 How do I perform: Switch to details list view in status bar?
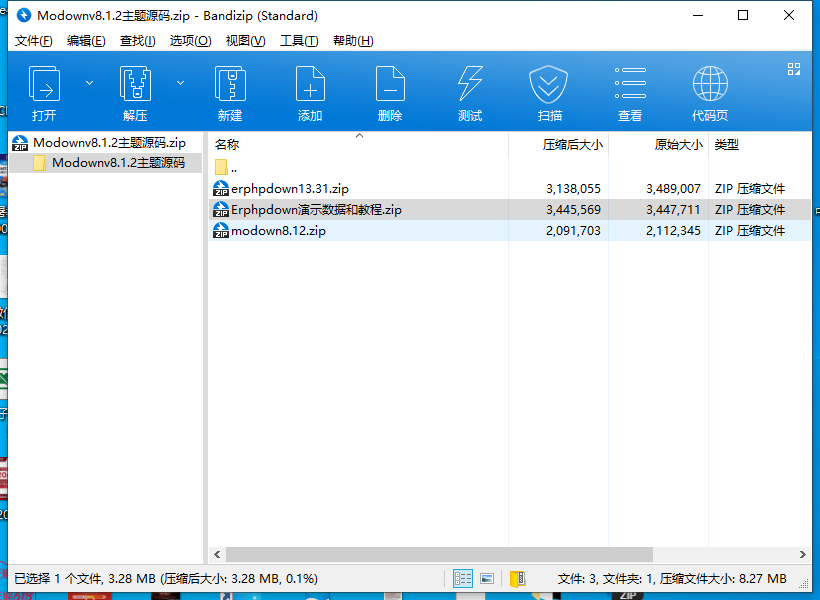[463, 579]
